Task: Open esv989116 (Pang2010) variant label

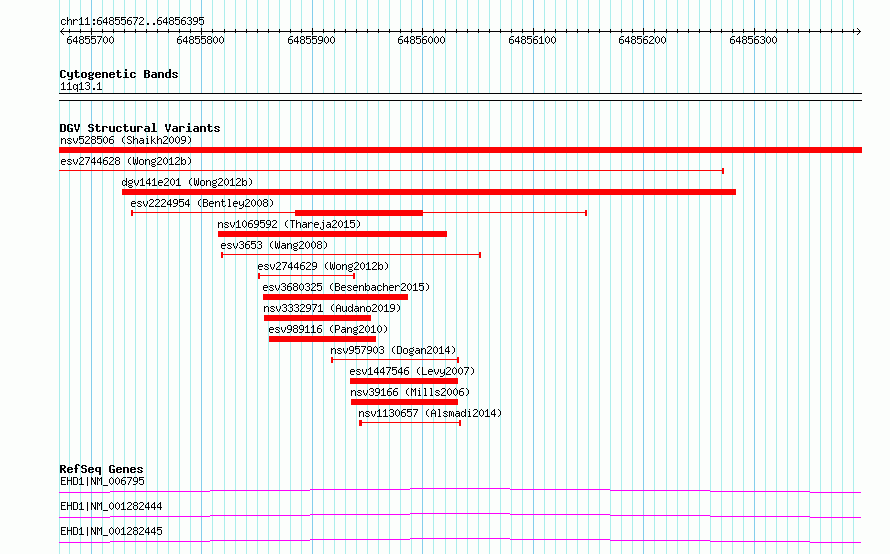Action: [328, 329]
